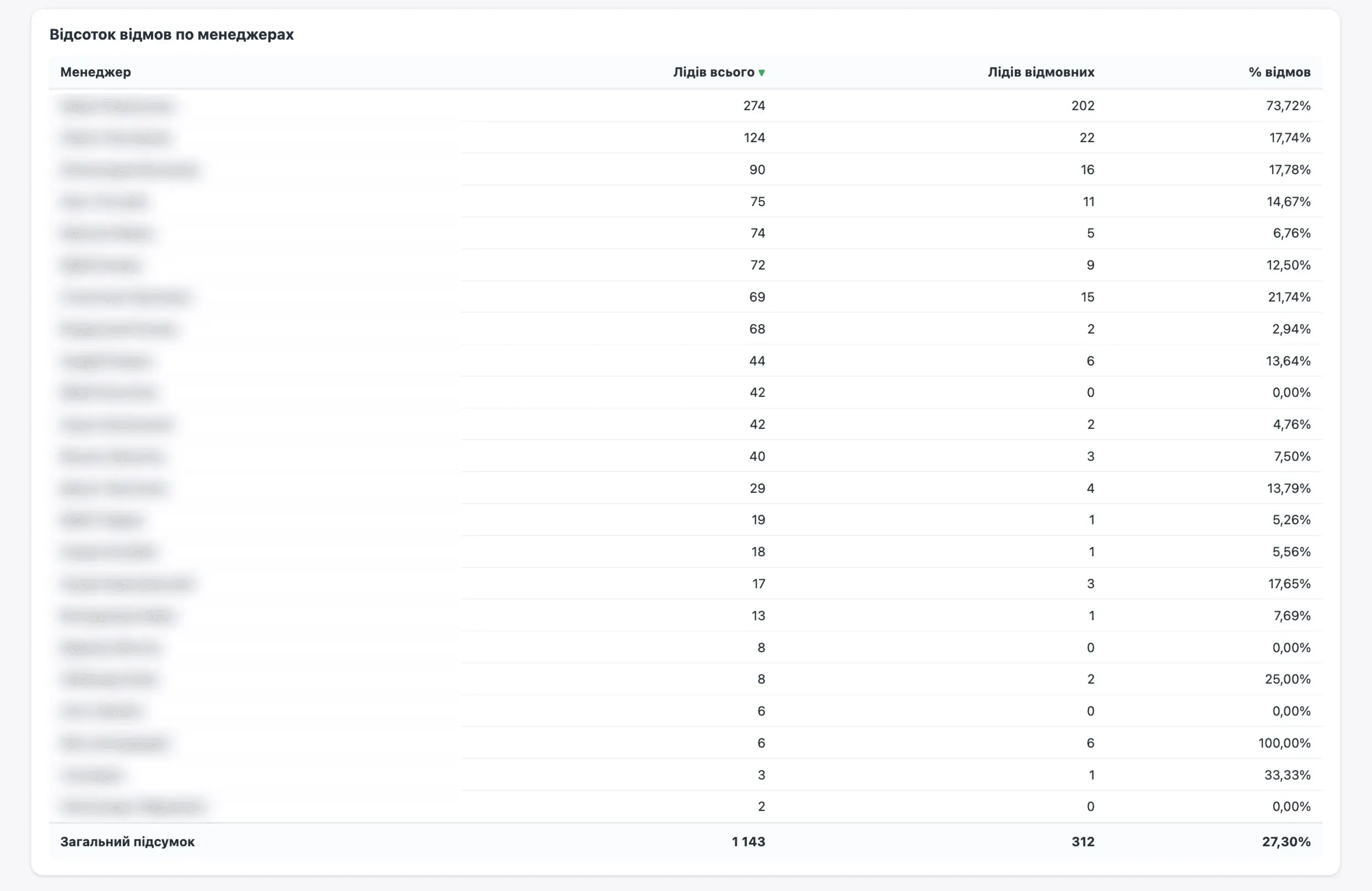Viewport: 1372px width, 891px height.
Task: Select the 73,72% refusal percentage
Action: (x=1288, y=105)
